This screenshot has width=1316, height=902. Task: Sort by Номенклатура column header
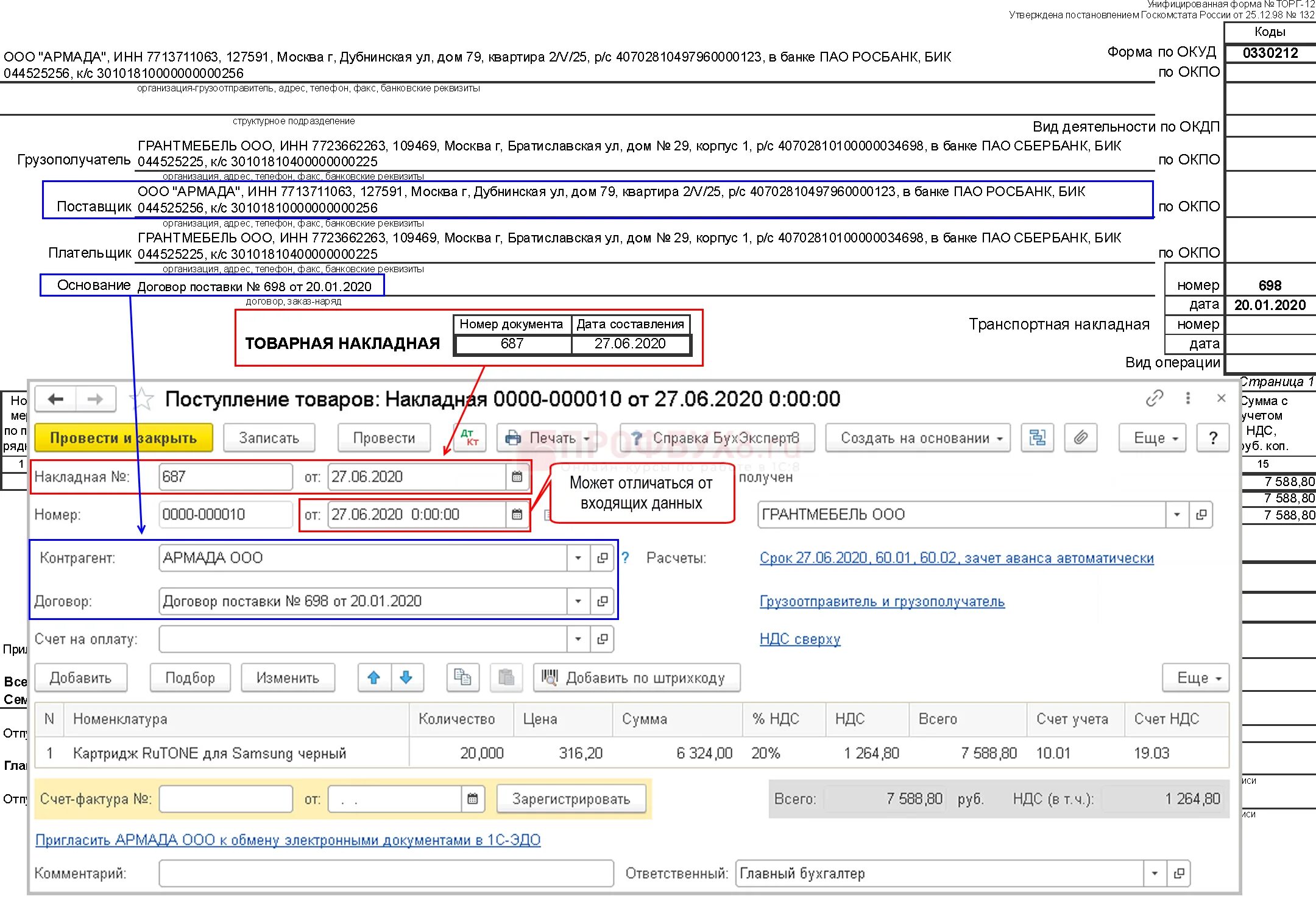pyautogui.click(x=238, y=719)
